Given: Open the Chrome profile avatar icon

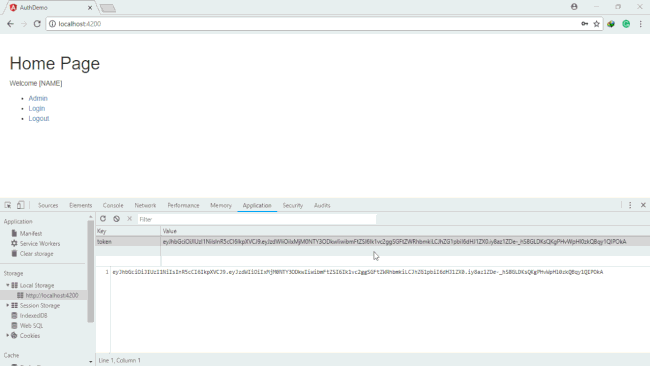Looking at the screenshot, I should [x=574, y=7].
